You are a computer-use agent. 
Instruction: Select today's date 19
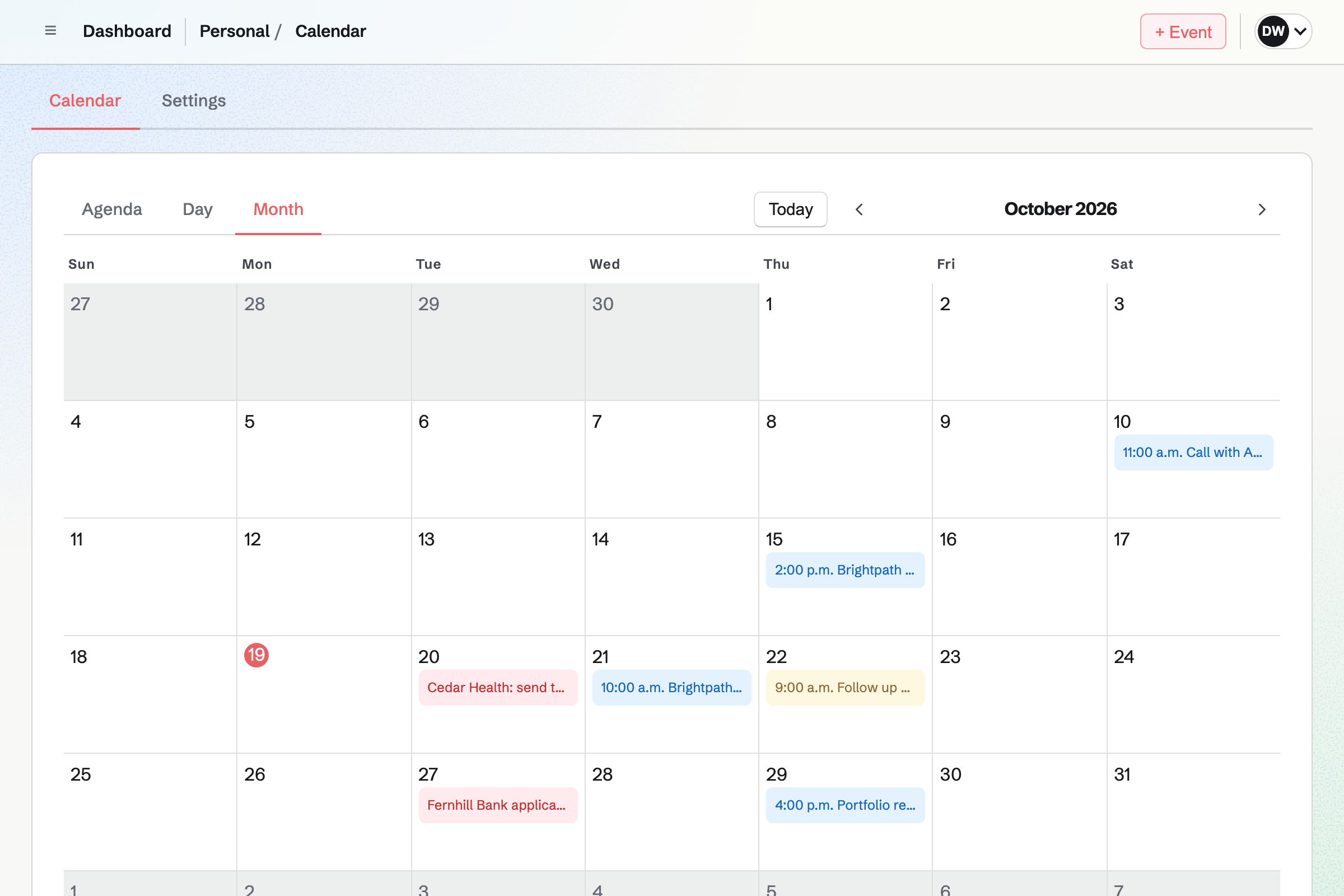[256, 655]
